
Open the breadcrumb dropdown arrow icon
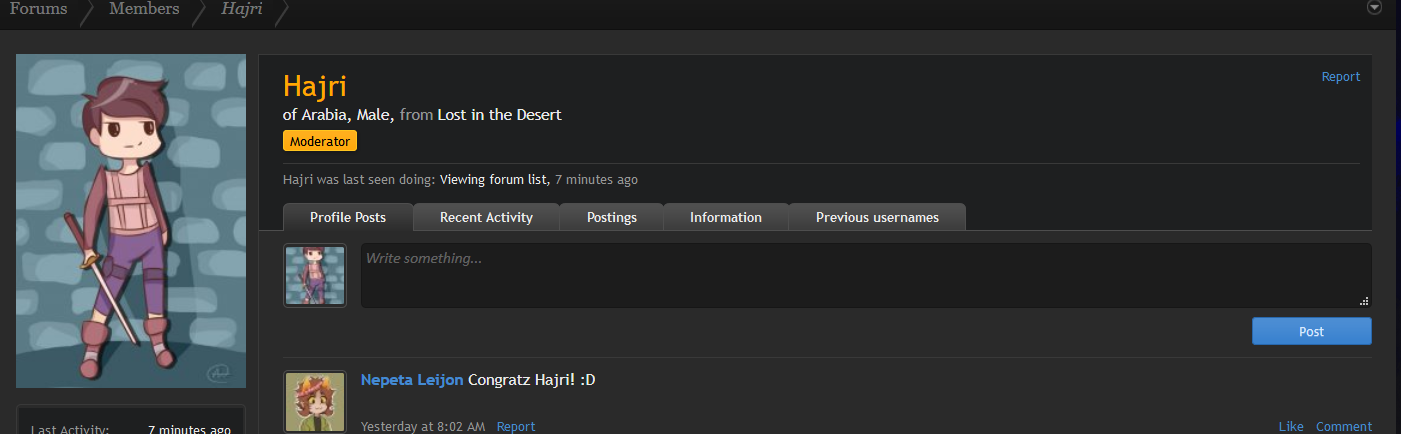(x=1374, y=8)
